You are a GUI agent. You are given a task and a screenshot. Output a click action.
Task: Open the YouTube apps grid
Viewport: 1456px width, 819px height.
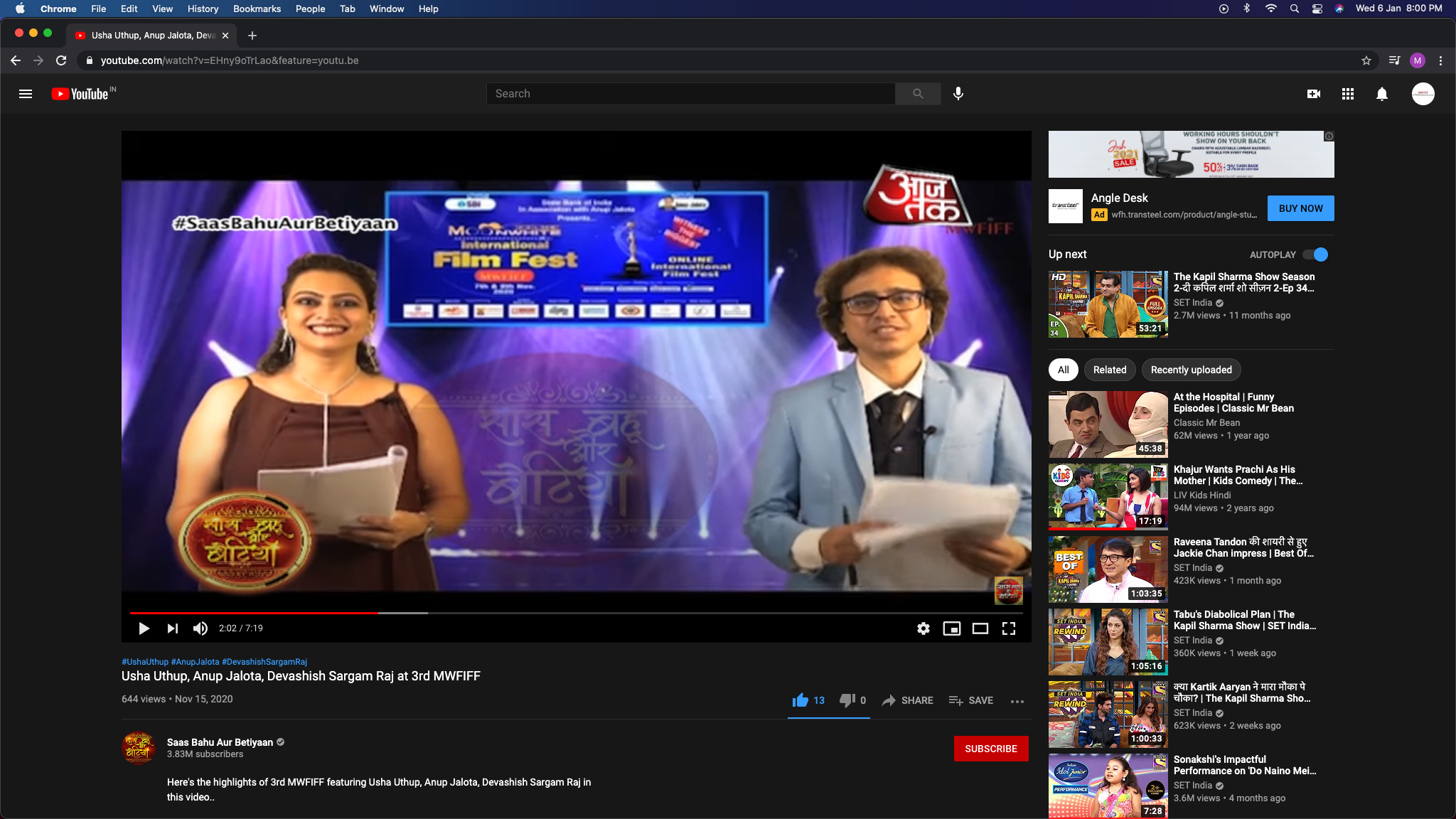(1348, 94)
